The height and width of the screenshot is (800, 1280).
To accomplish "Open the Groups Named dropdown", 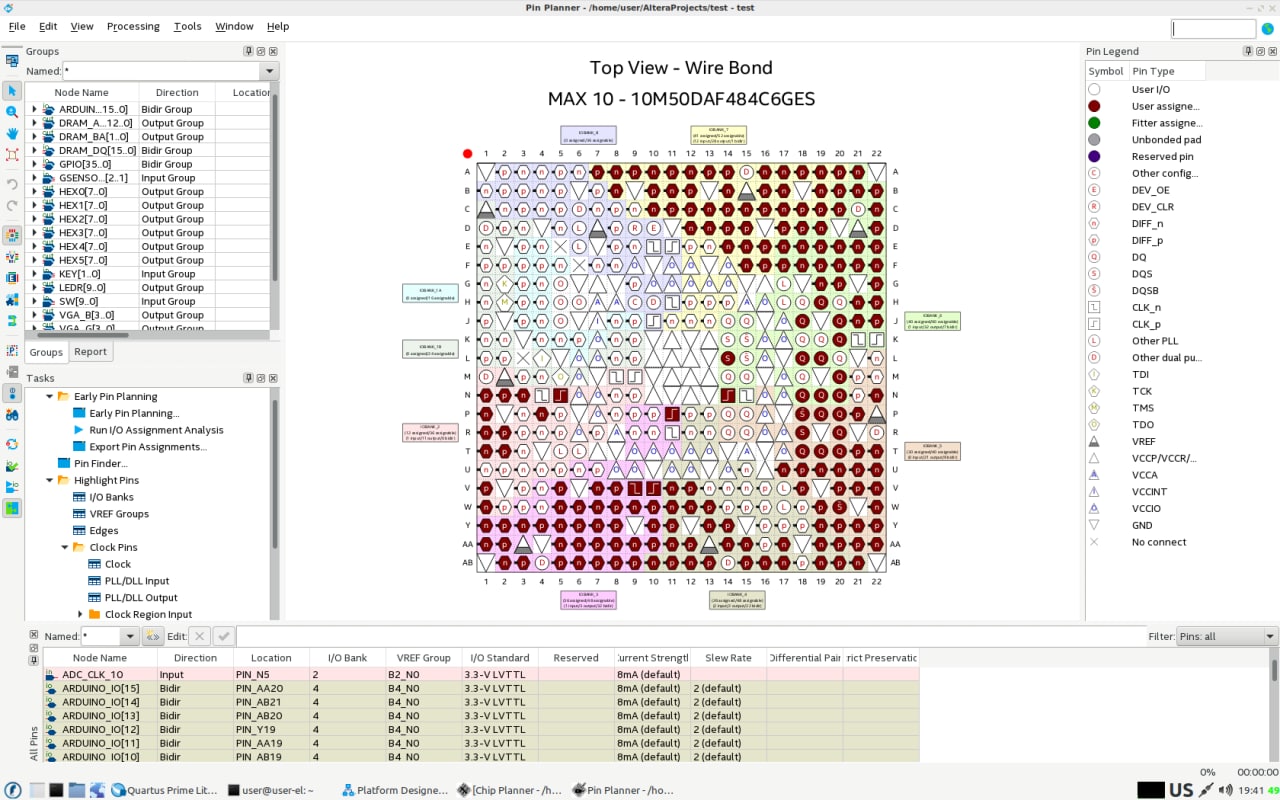I will point(268,71).
